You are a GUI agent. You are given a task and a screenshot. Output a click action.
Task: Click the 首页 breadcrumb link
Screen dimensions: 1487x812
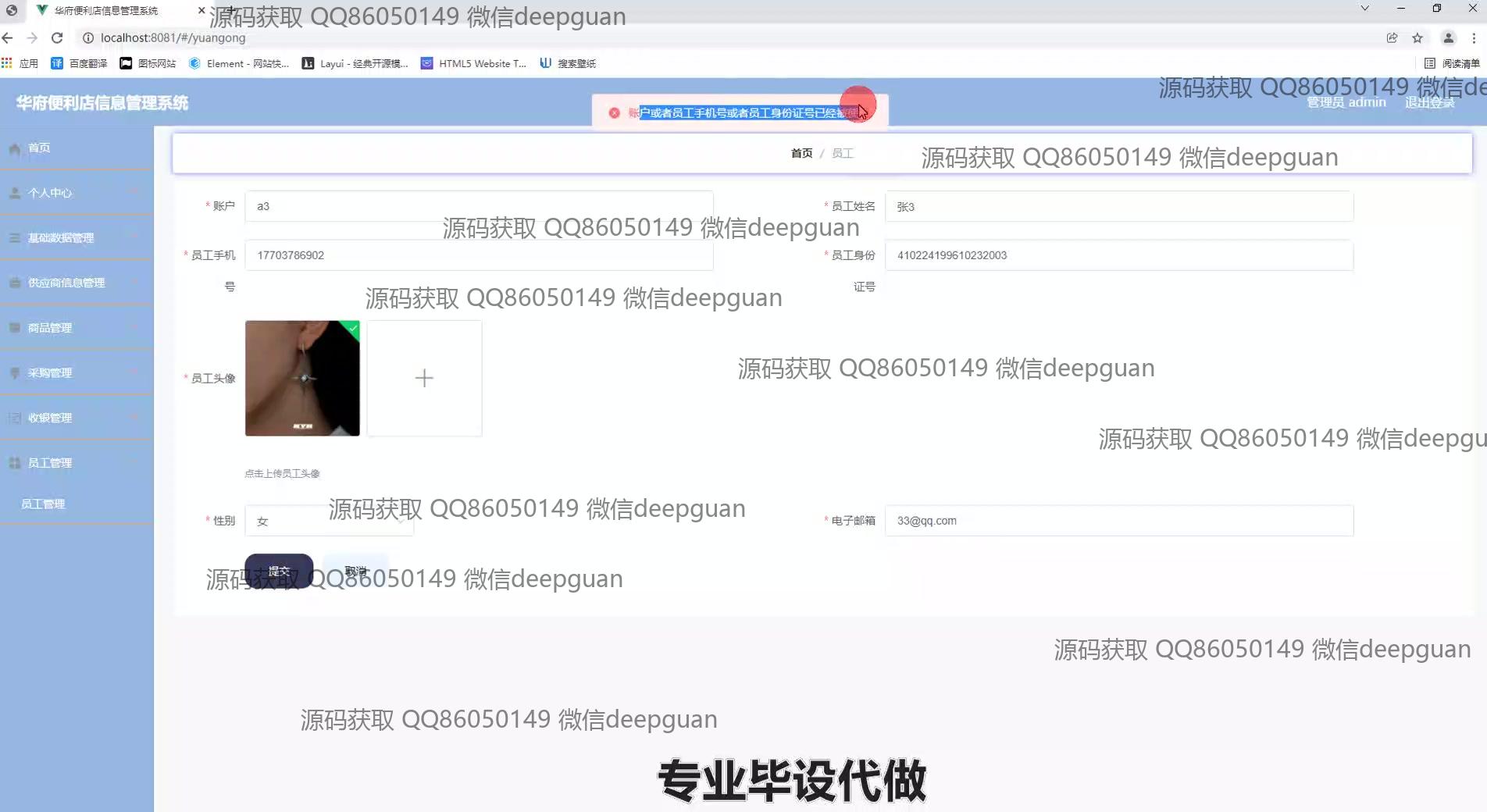[801, 153]
